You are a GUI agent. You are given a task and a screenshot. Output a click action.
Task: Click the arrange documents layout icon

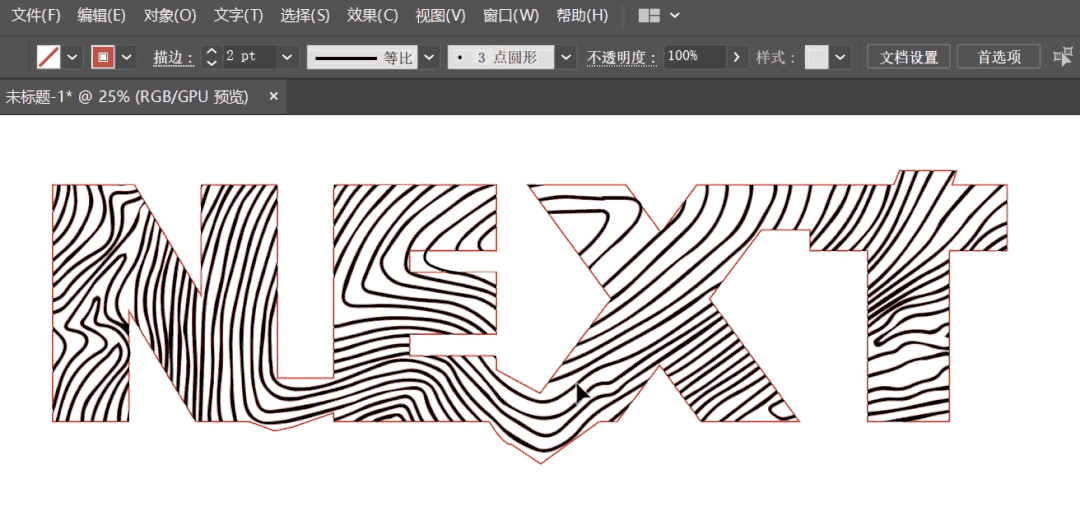pyautogui.click(x=649, y=15)
